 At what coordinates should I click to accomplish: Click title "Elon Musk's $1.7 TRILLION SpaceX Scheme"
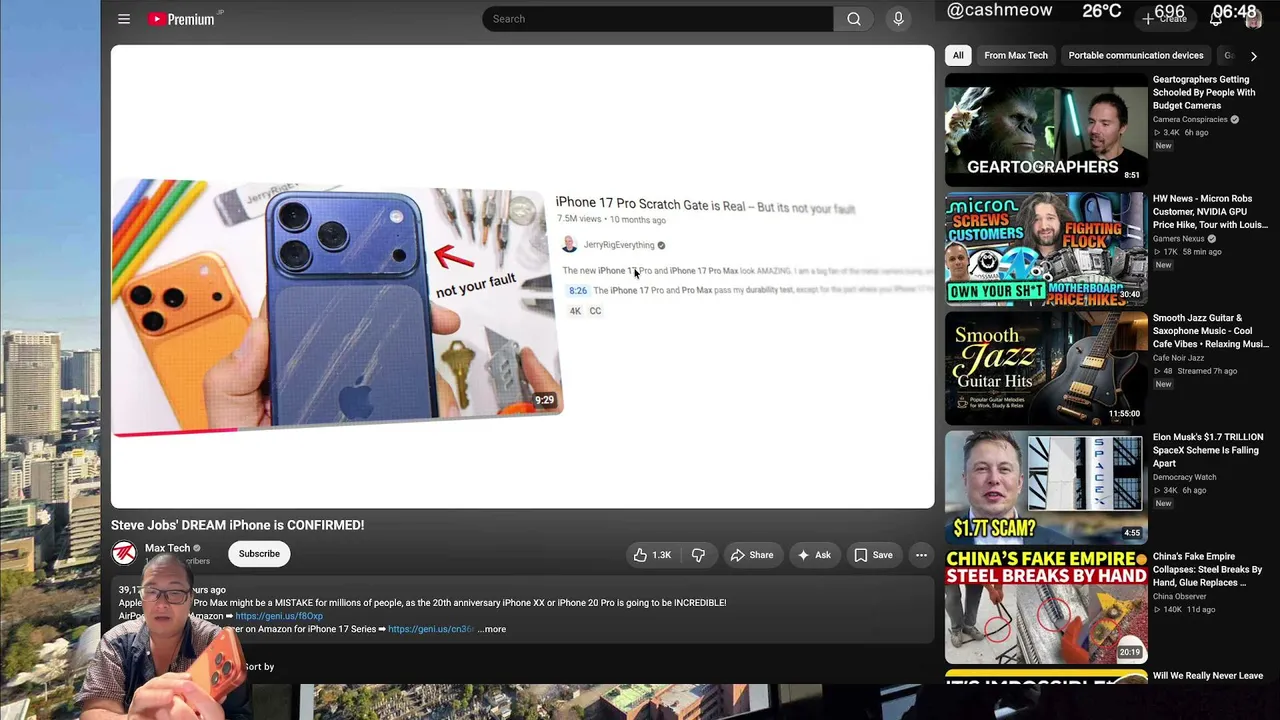[1208, 450]
